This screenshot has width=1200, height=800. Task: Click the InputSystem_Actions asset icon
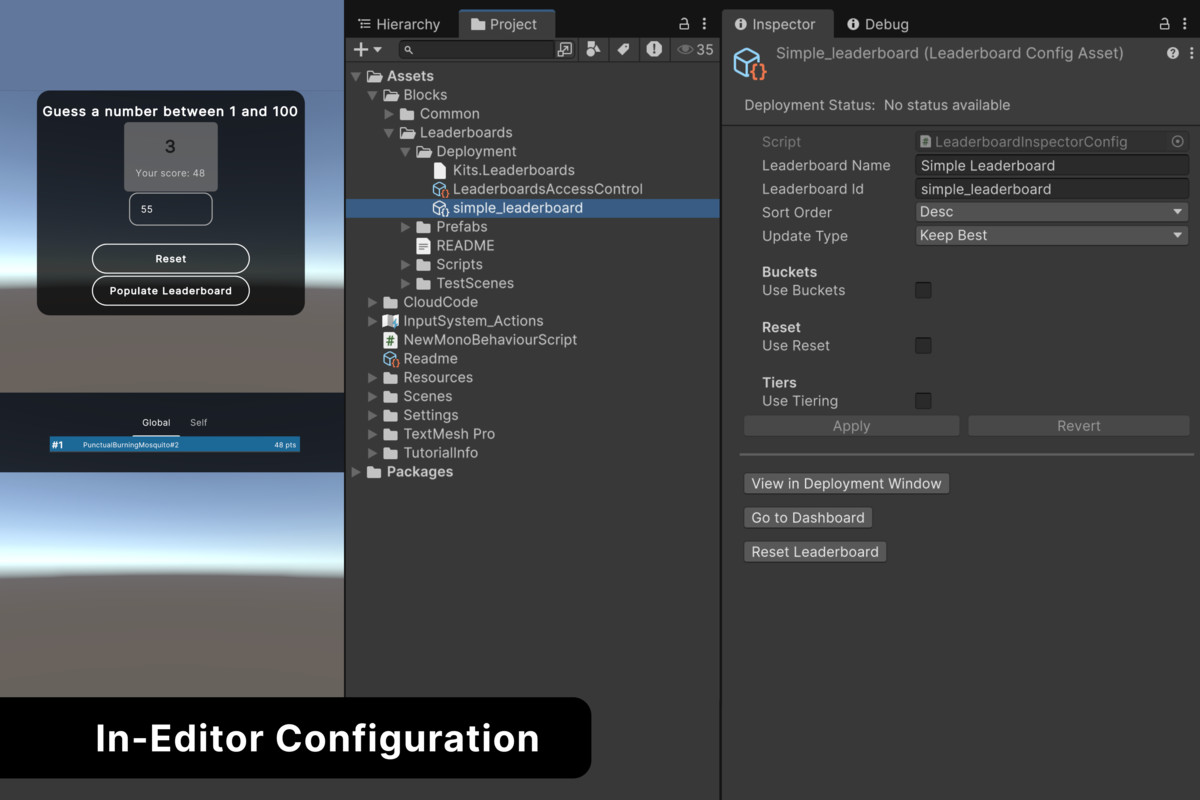(391, 321)
